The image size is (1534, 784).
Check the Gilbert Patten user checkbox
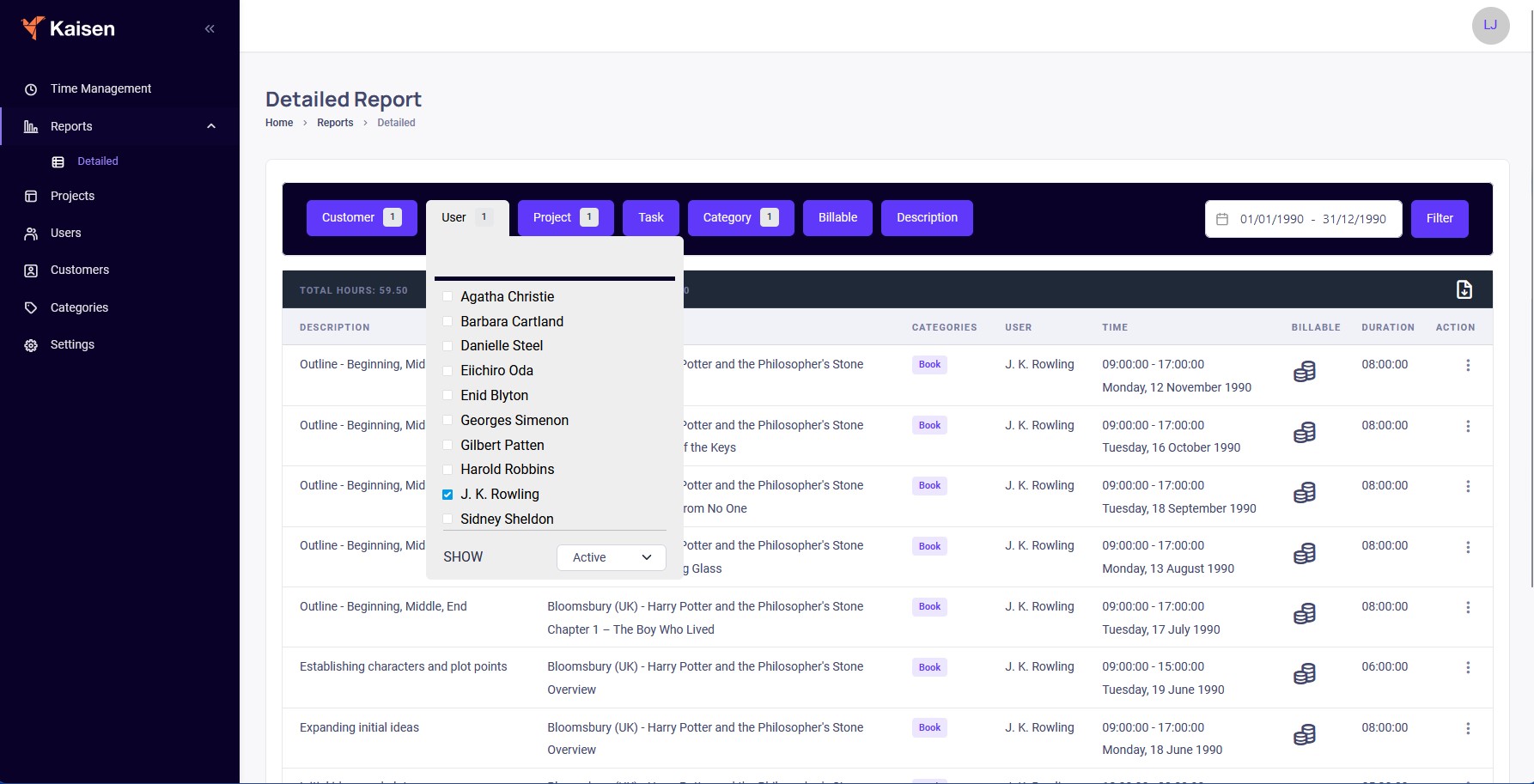tap(447, 445)
